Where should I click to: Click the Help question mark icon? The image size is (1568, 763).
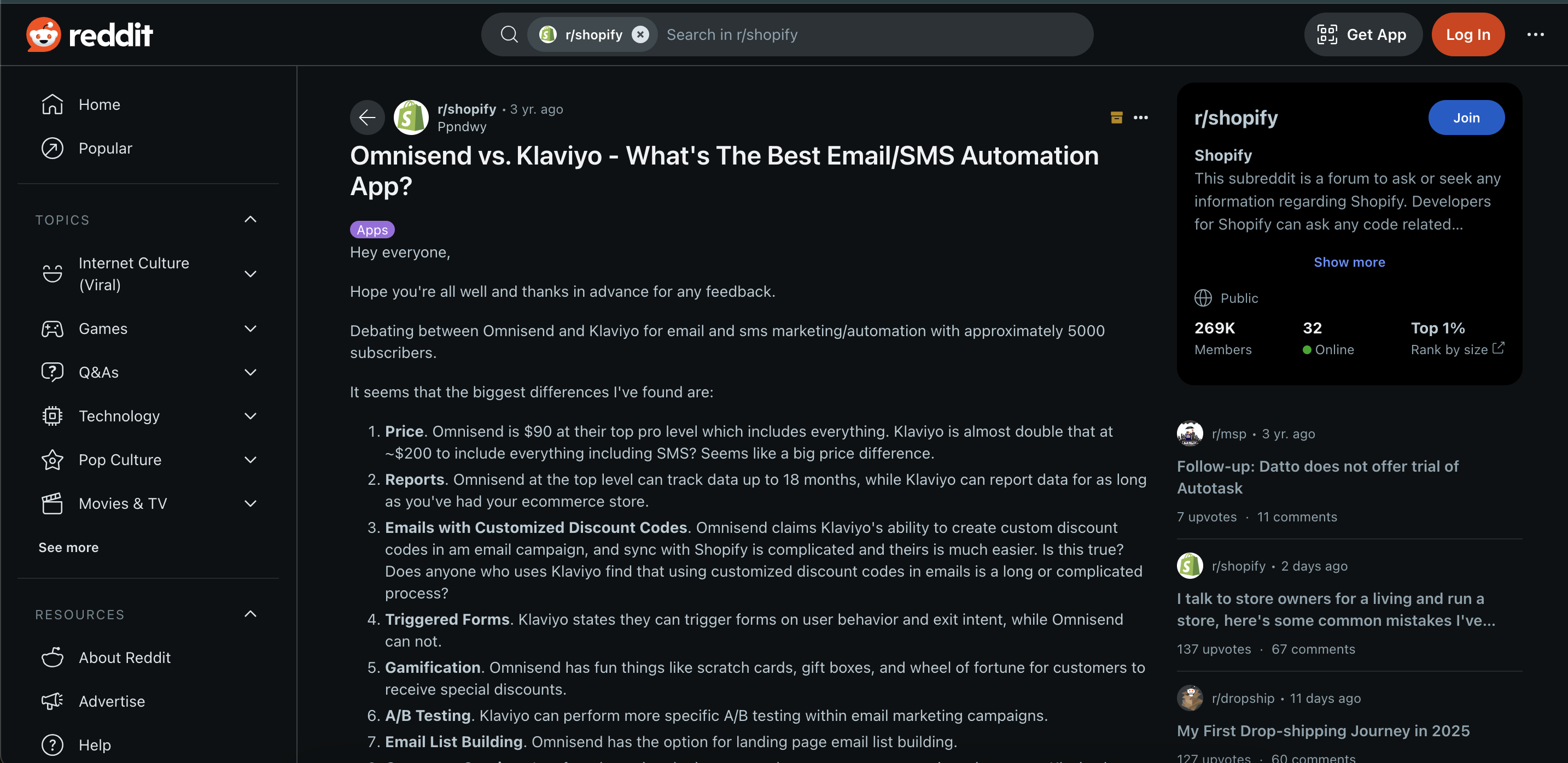click(53, 746)
